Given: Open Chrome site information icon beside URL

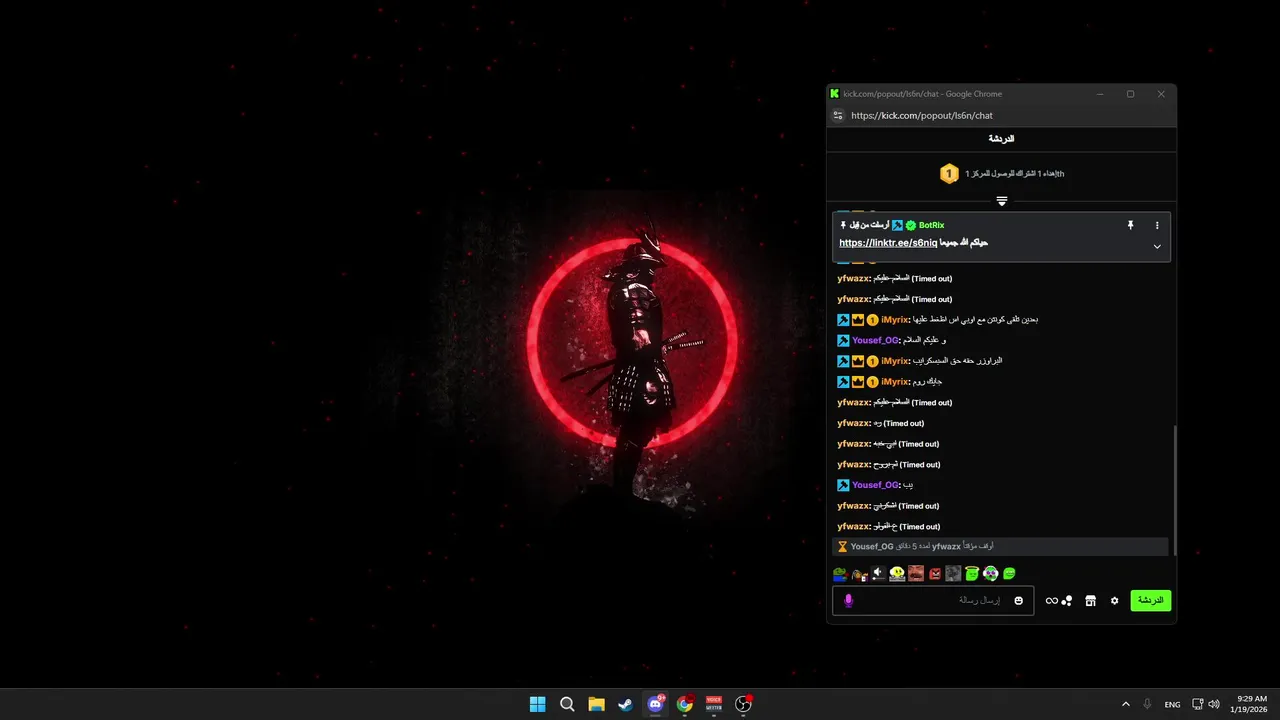Looking at the screenshot, I should (x=838, y=115).
